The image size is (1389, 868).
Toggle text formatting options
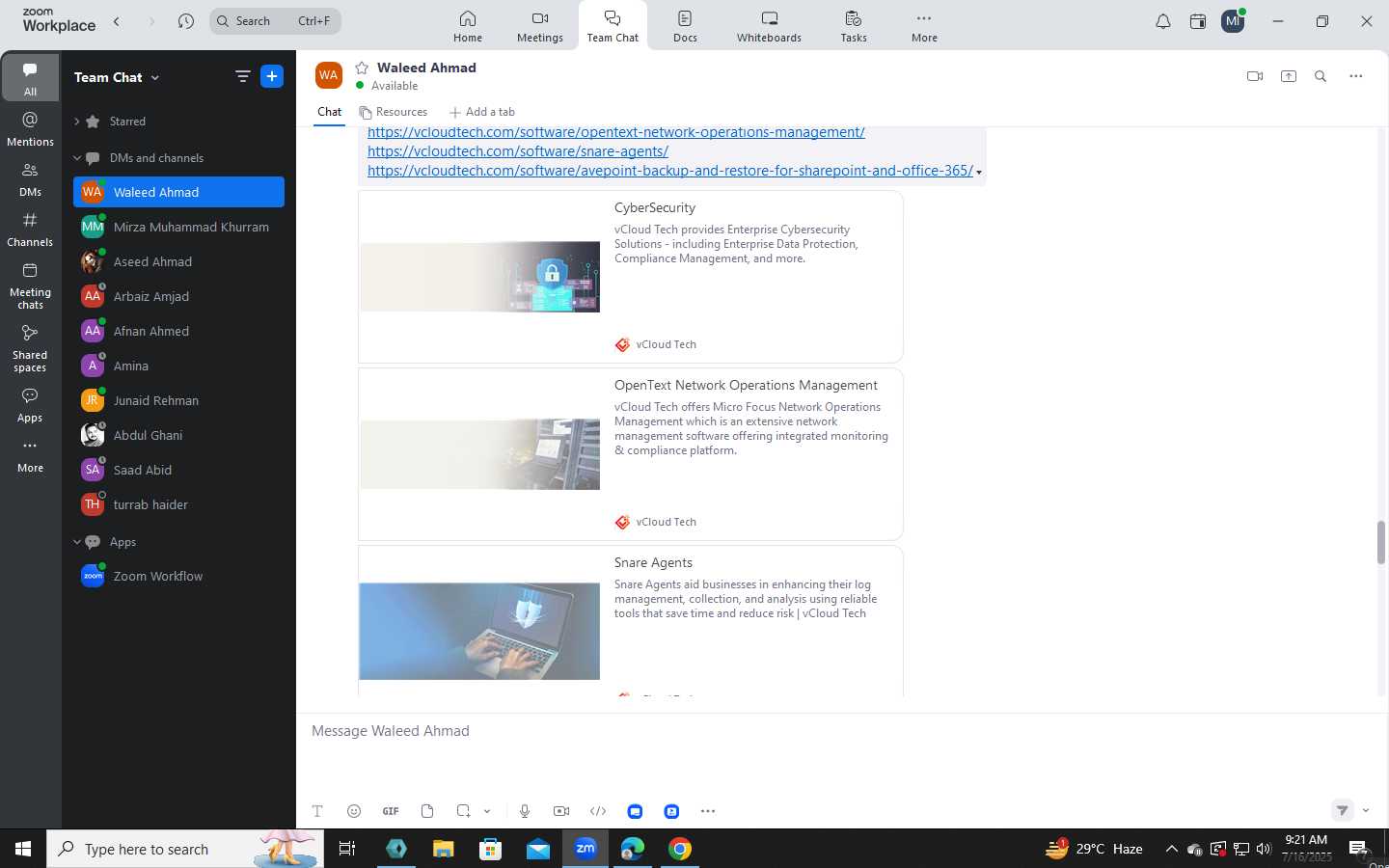[317, 811]
